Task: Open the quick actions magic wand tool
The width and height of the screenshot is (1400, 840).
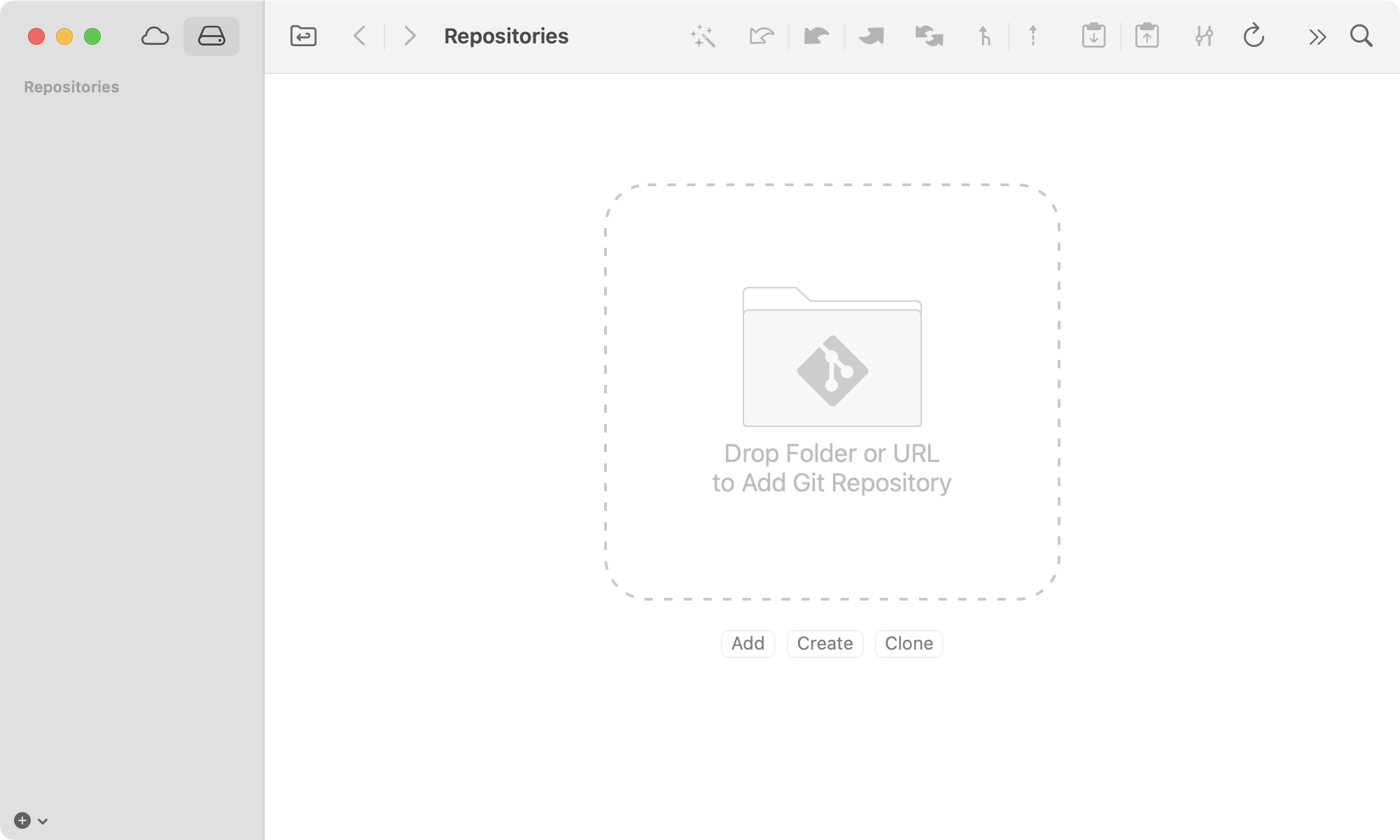Action: 702,36
